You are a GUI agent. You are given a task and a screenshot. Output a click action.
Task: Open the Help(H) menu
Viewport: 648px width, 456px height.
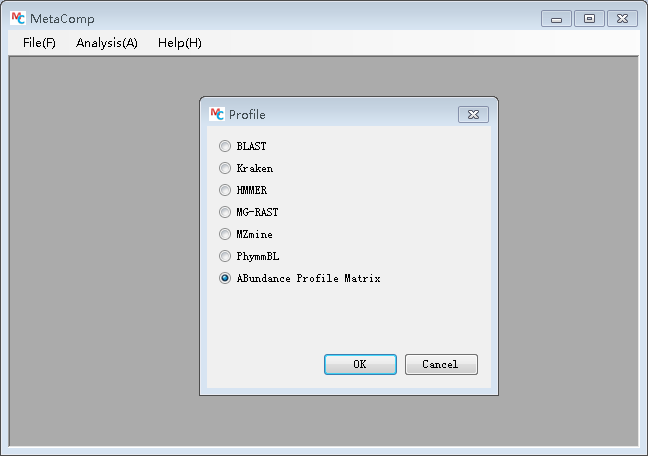(180, 43)
